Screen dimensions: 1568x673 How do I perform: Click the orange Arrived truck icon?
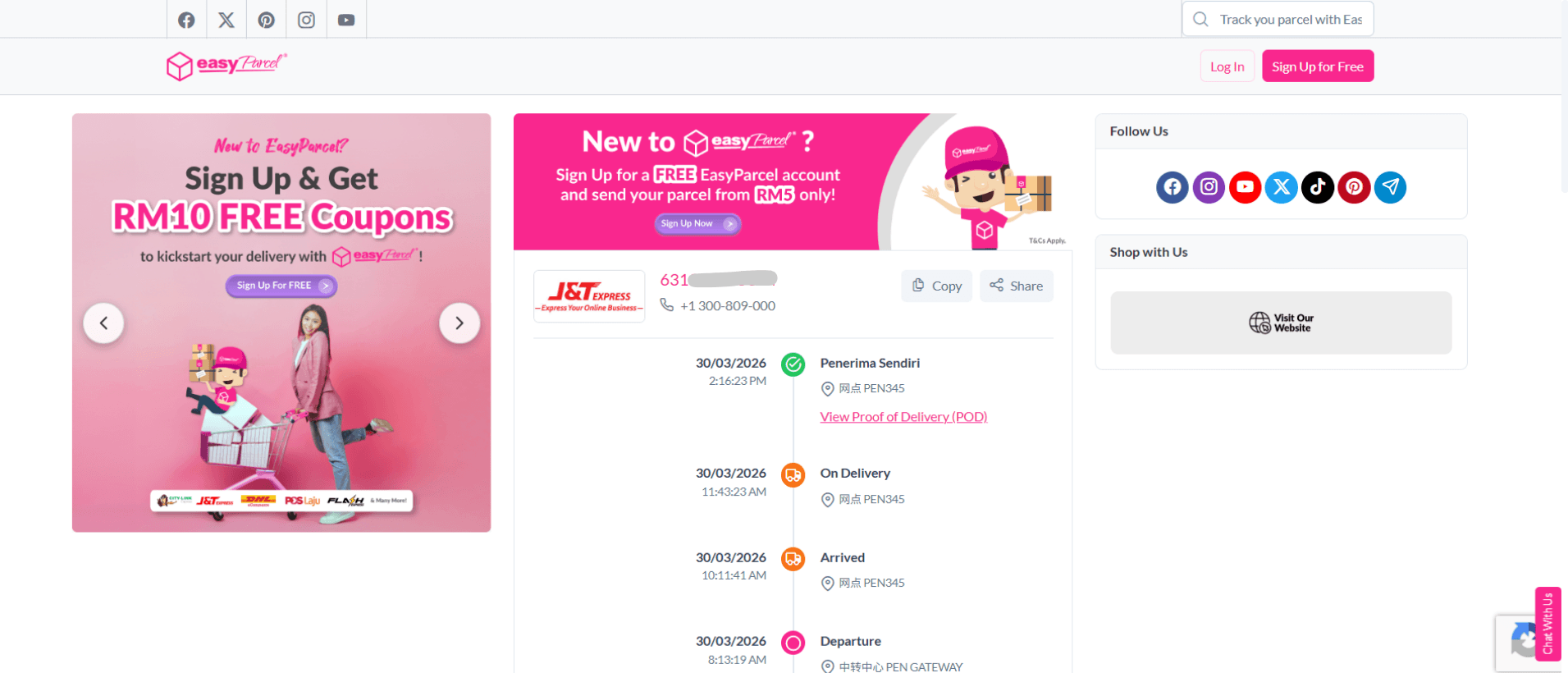click(793, 560)
